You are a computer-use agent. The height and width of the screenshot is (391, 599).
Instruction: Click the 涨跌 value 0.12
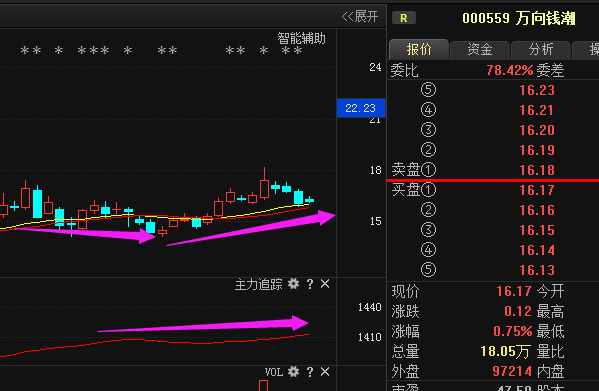pyautogui.click(x=518, y=311)
